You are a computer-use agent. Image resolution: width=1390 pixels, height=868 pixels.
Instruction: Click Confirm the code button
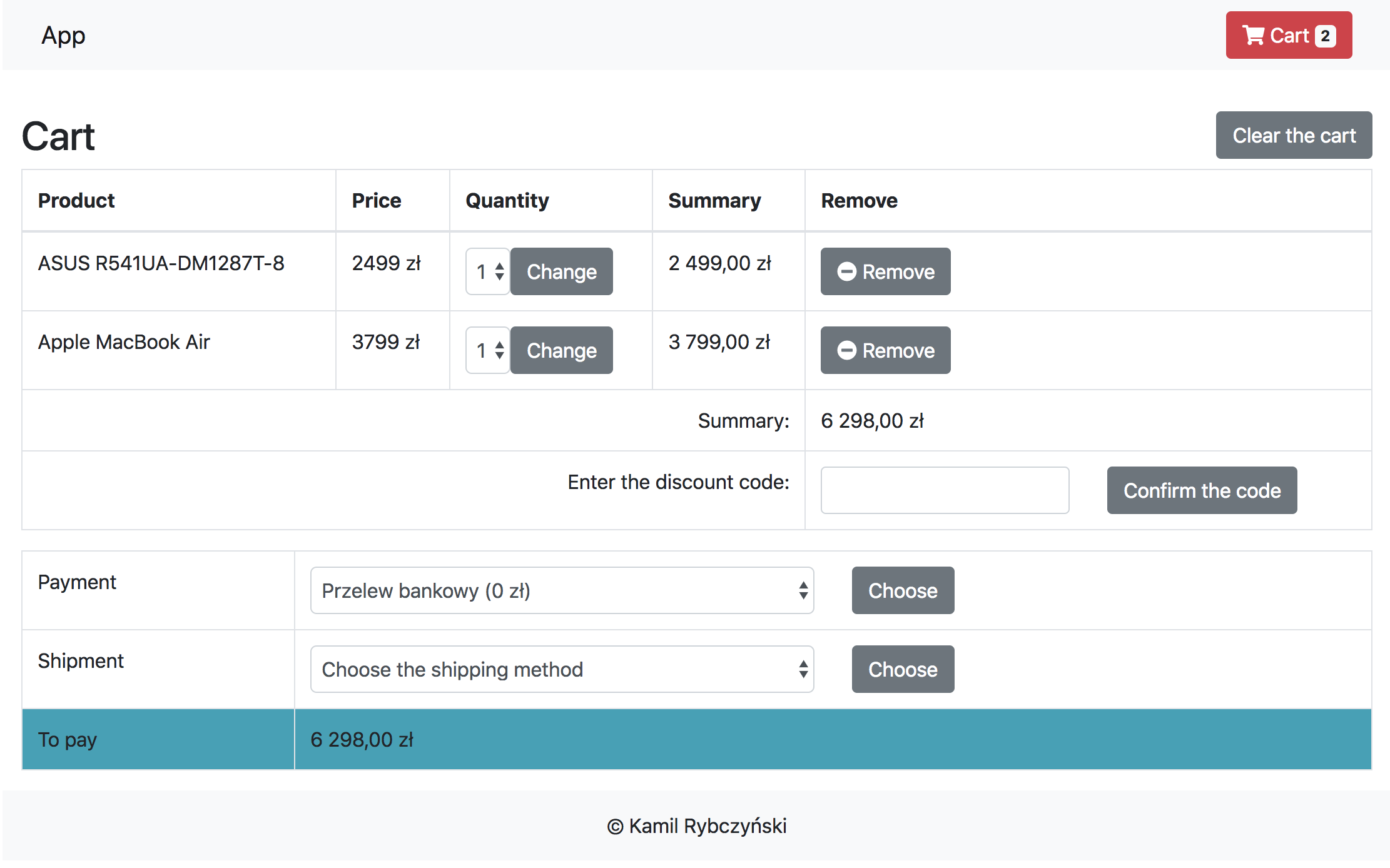click(1201, 490)
